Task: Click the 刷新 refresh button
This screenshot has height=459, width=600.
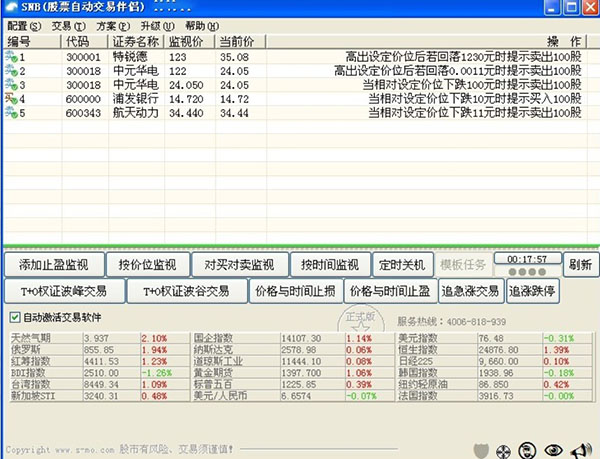Action: point(579,265)
